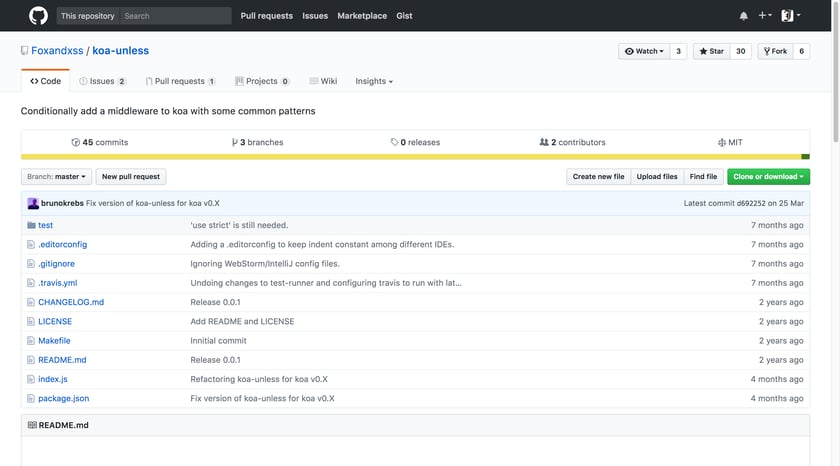Click Find file button
The width and height of the screenshot is (840, 466).
click(x=703, y=177)
